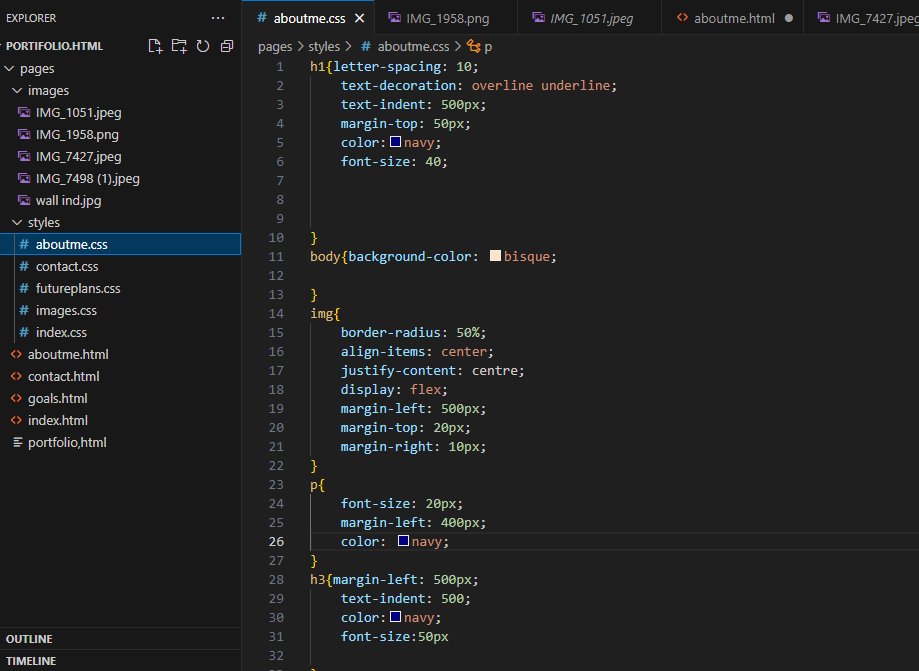Click CSS hash icon in breadcrumb
Viewport: 919px width, 671px height.
(366, 46)
